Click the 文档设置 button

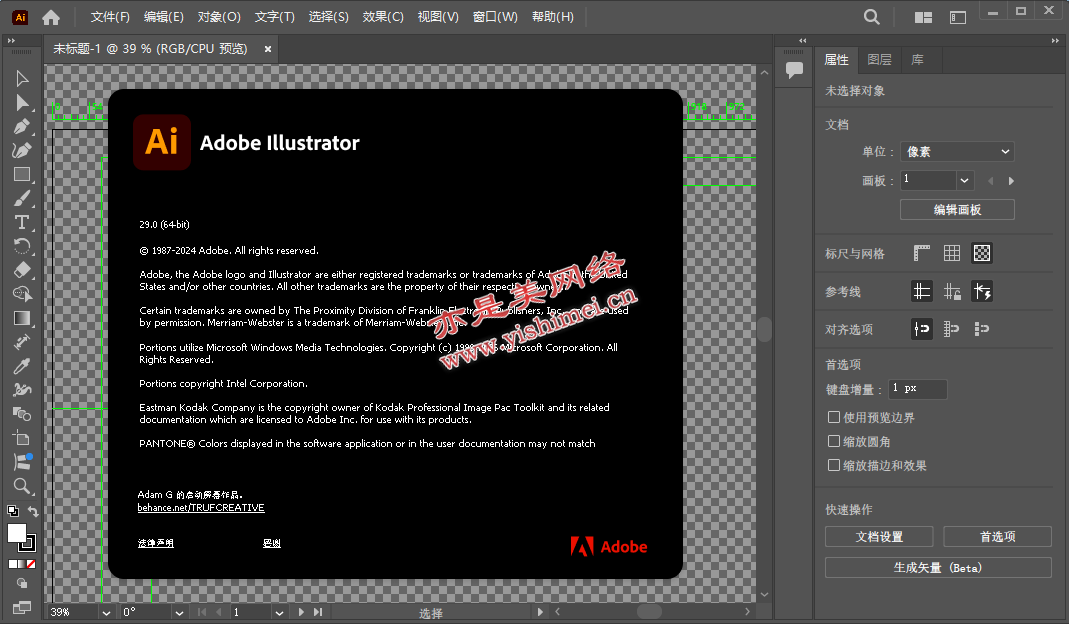click(x=879, y=537)
